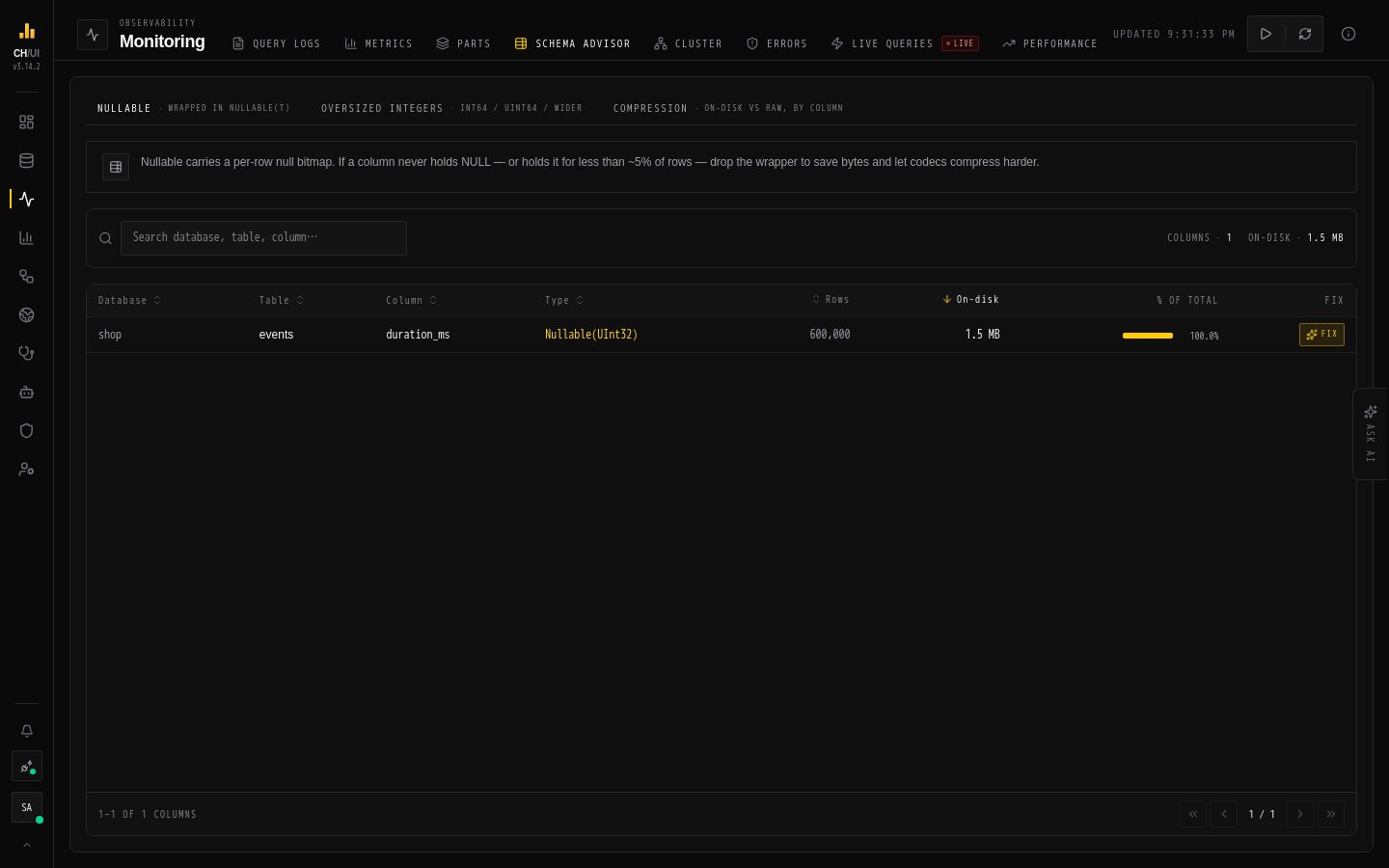Screen dimensions: 1389x868
Task: Open the Errors tab
Action: click(776, 43)
